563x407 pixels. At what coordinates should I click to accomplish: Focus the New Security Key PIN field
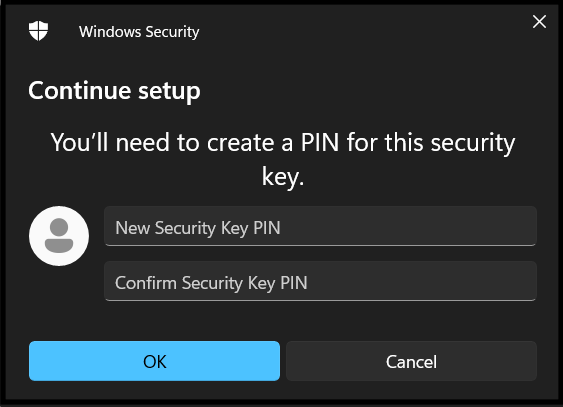pos(320,226)
